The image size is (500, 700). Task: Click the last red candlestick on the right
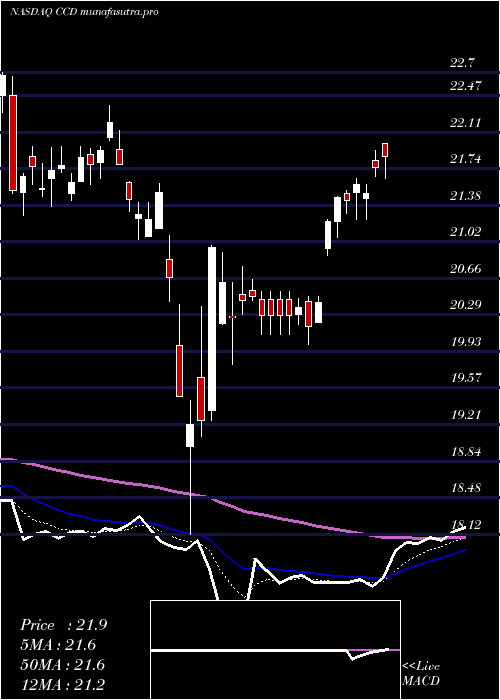click(385, 150)
